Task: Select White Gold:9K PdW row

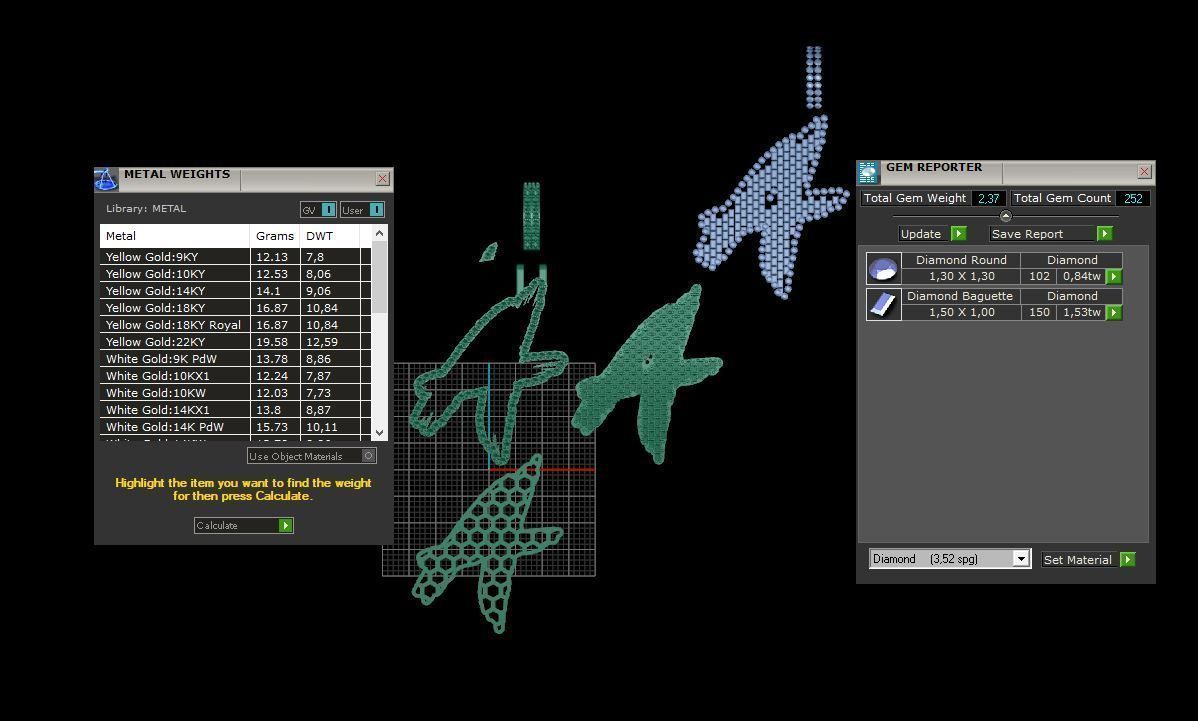Action: [235, 359]
